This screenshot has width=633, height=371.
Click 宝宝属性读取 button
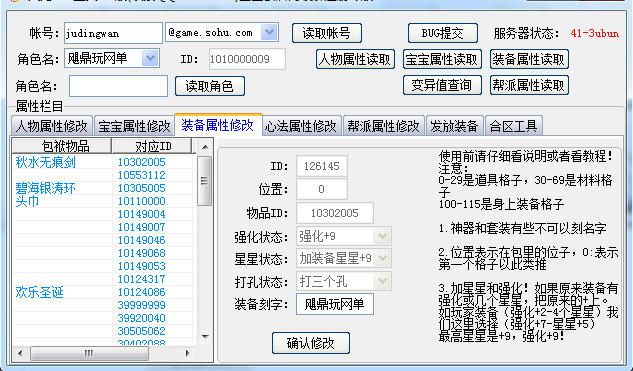442,59
